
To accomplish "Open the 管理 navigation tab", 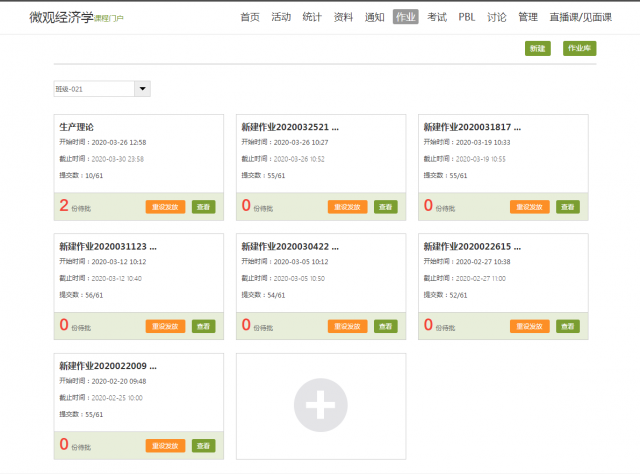I will [x=528, y=17].
